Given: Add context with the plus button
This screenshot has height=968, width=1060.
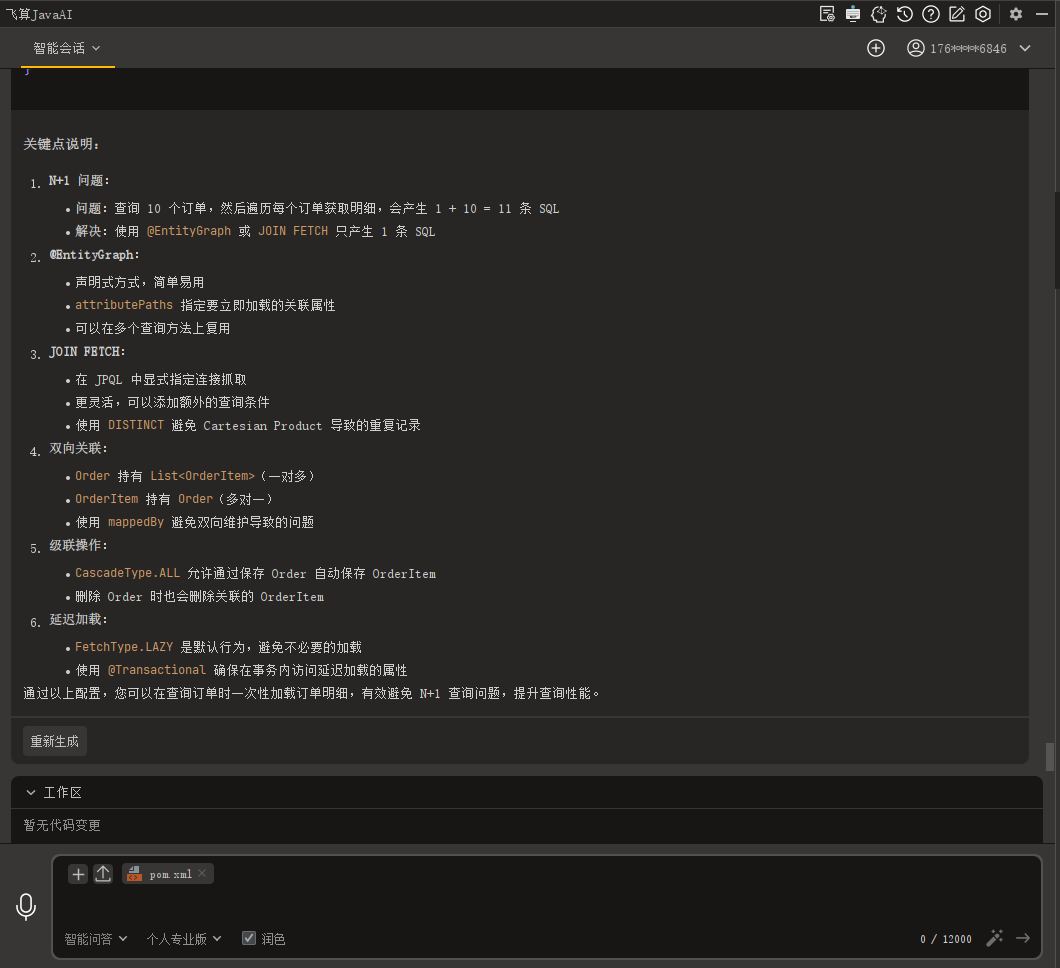Looking at the screenshot, I should pos(78,874).
